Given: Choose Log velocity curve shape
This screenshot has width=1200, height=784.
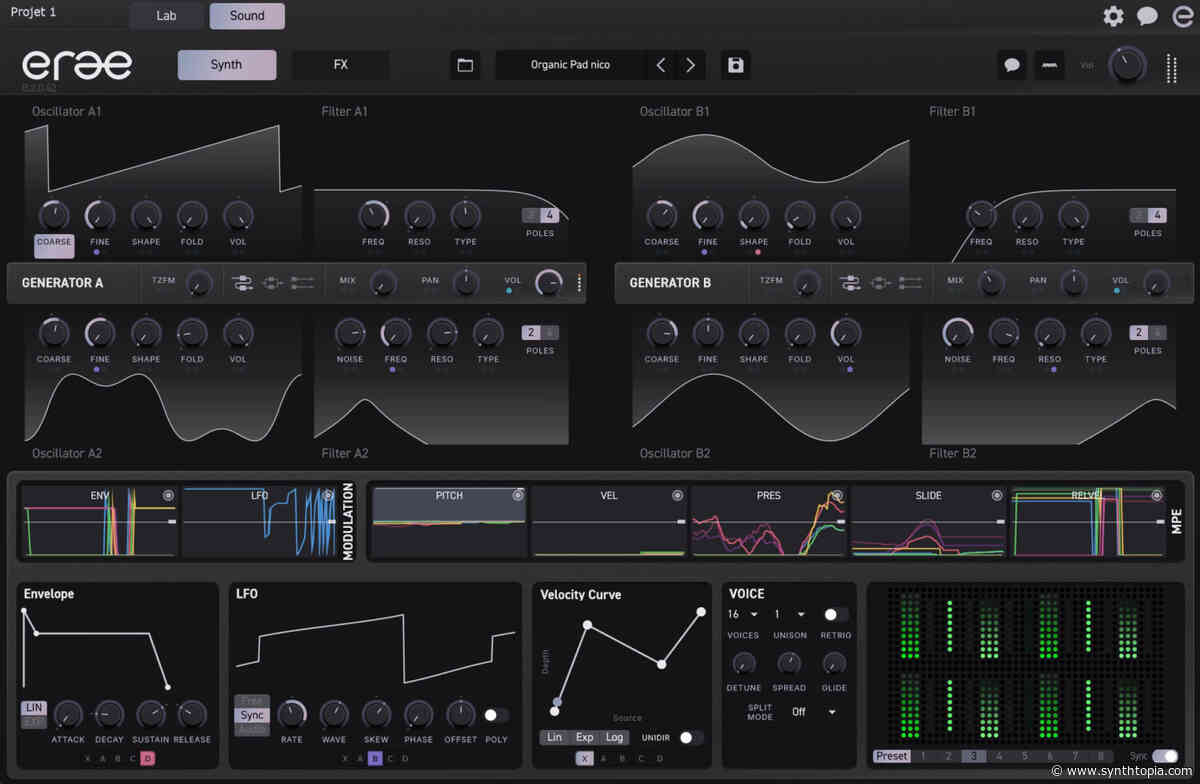Looking at the screenshot, I should 614,737.
